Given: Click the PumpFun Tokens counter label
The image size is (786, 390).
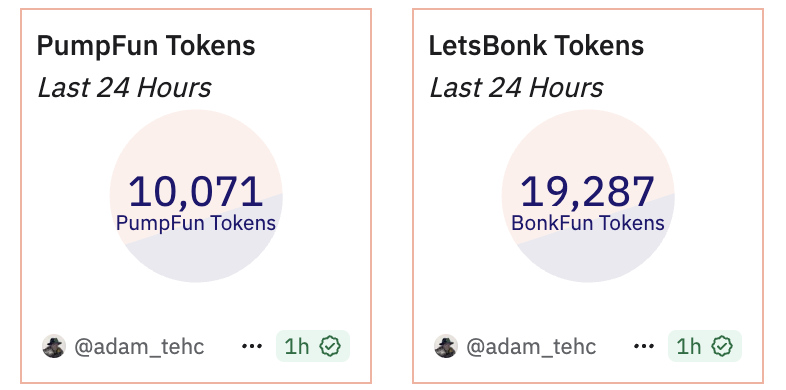Looking at the screenshot, I should tap(196, 224).
